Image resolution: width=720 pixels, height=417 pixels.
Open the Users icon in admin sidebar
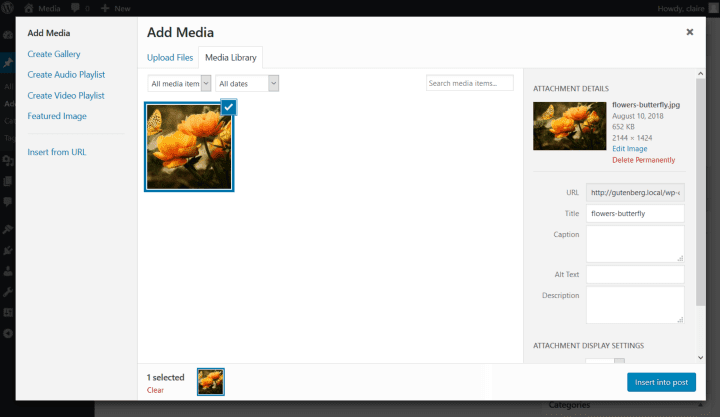(x=8, y=271)
